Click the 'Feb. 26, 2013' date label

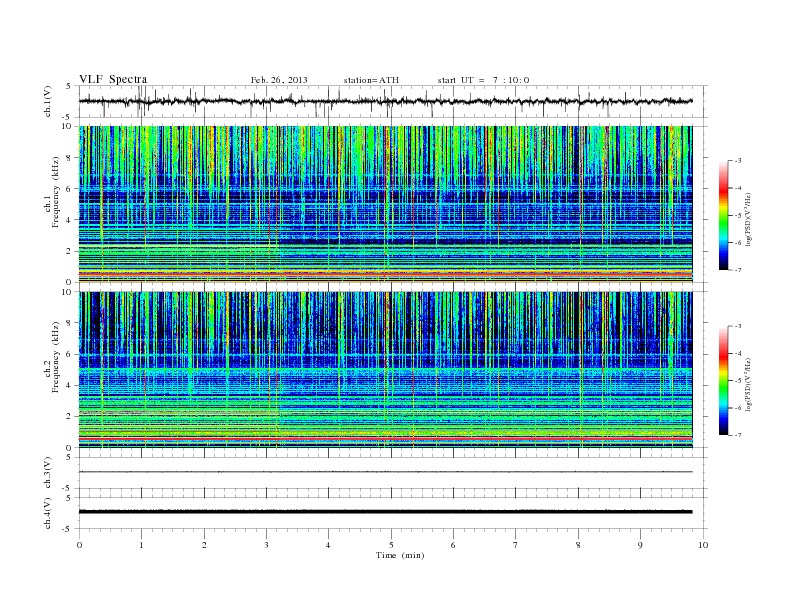279,80
